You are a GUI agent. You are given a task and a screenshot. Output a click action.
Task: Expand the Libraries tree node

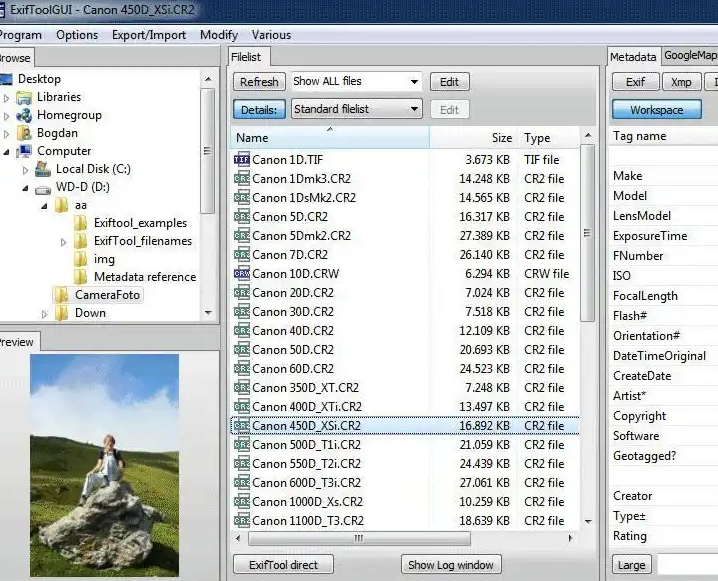point(6,98)
